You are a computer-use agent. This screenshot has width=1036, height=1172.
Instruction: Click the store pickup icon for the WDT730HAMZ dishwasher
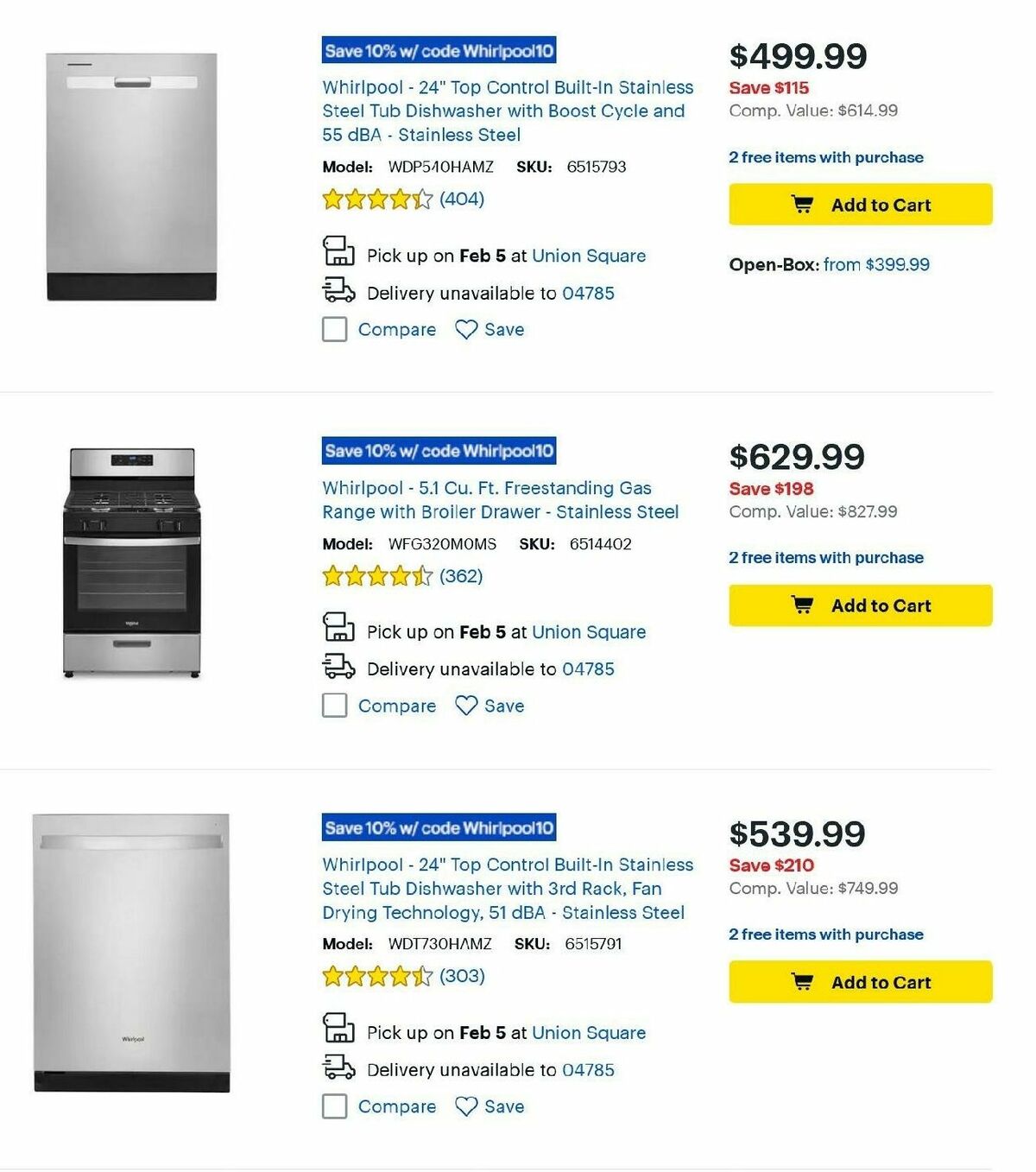(338, 1029)
